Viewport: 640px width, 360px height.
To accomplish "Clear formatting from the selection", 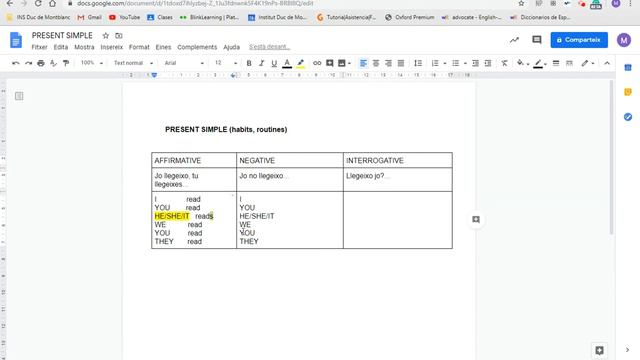I will pyautogui.click(x=504, y=63).
